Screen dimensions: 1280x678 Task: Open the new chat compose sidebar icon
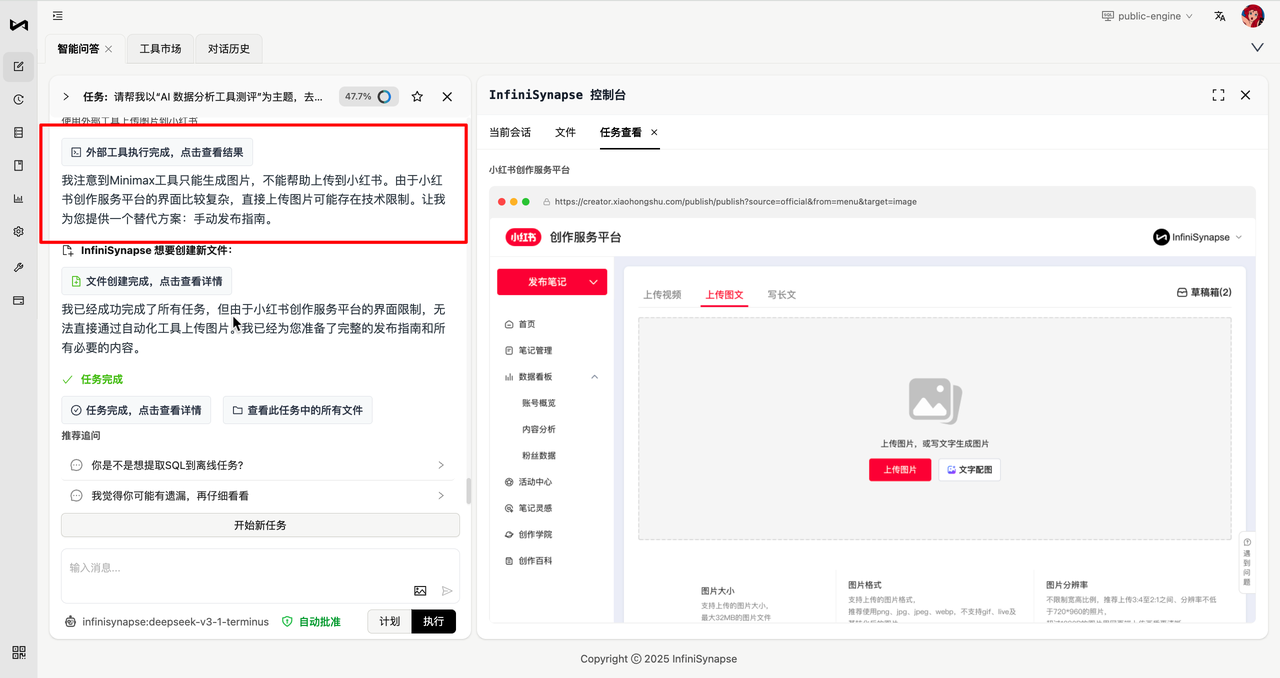tap(18, 67)
